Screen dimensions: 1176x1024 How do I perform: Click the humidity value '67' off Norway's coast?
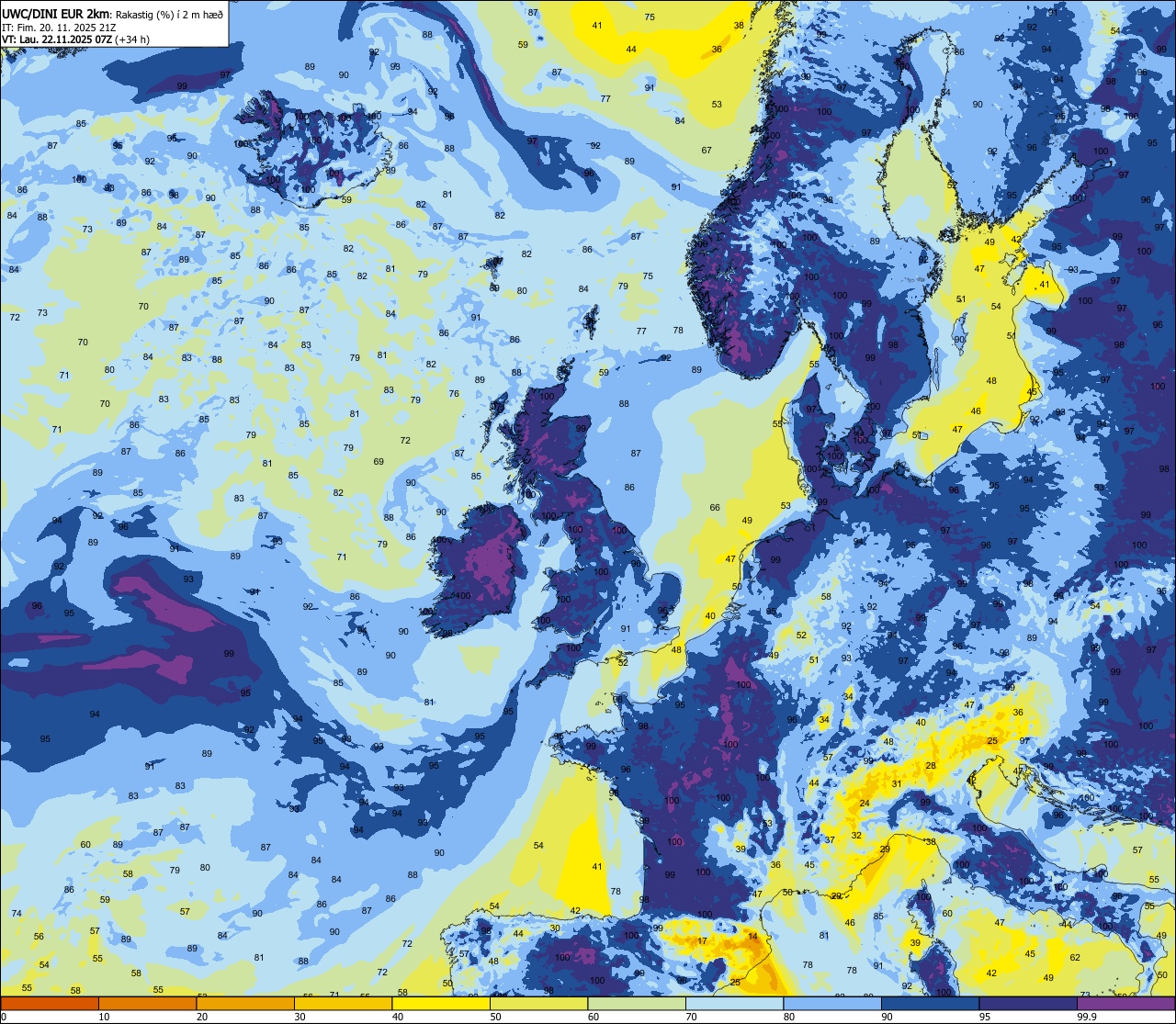pos(707,150)
